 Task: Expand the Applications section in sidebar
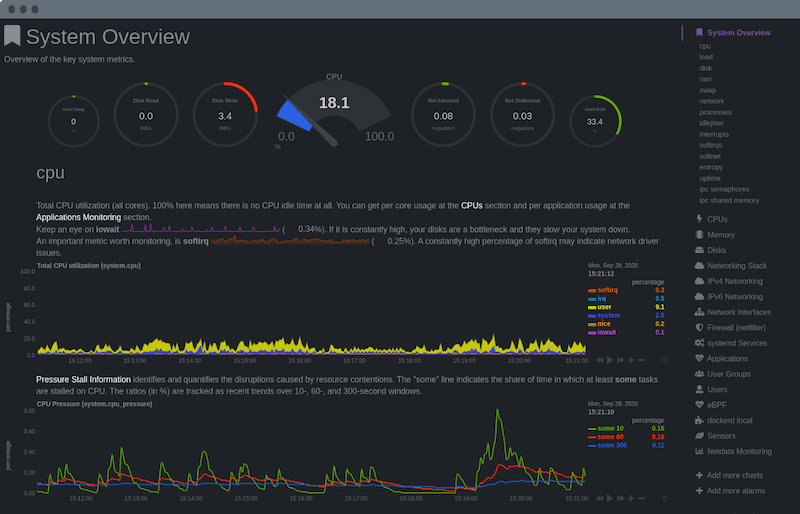[727, 358]
